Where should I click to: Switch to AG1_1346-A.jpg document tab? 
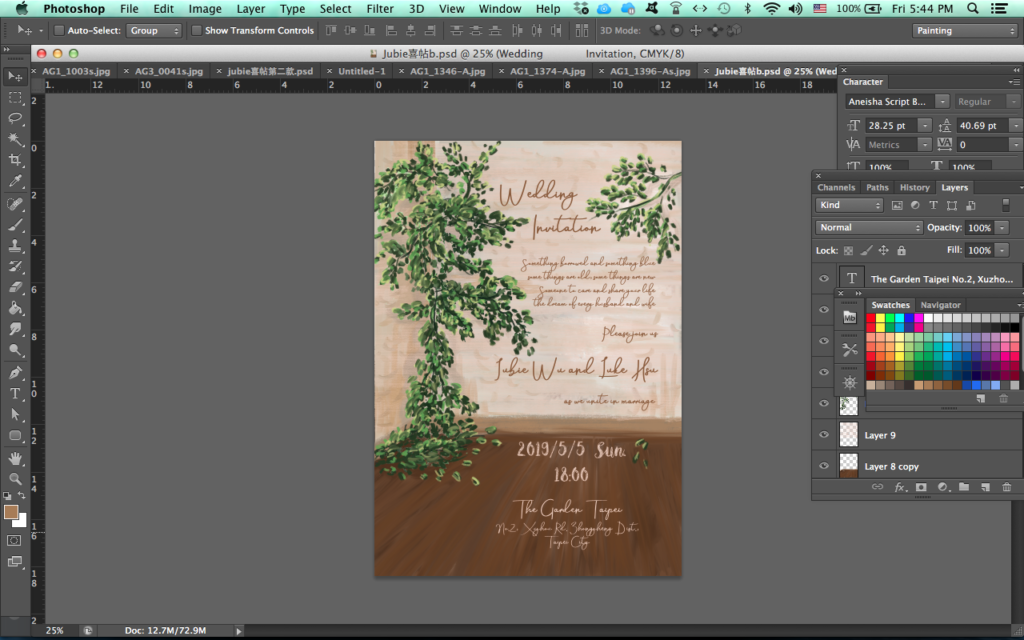pyautogui.click(x=448, y=72)
